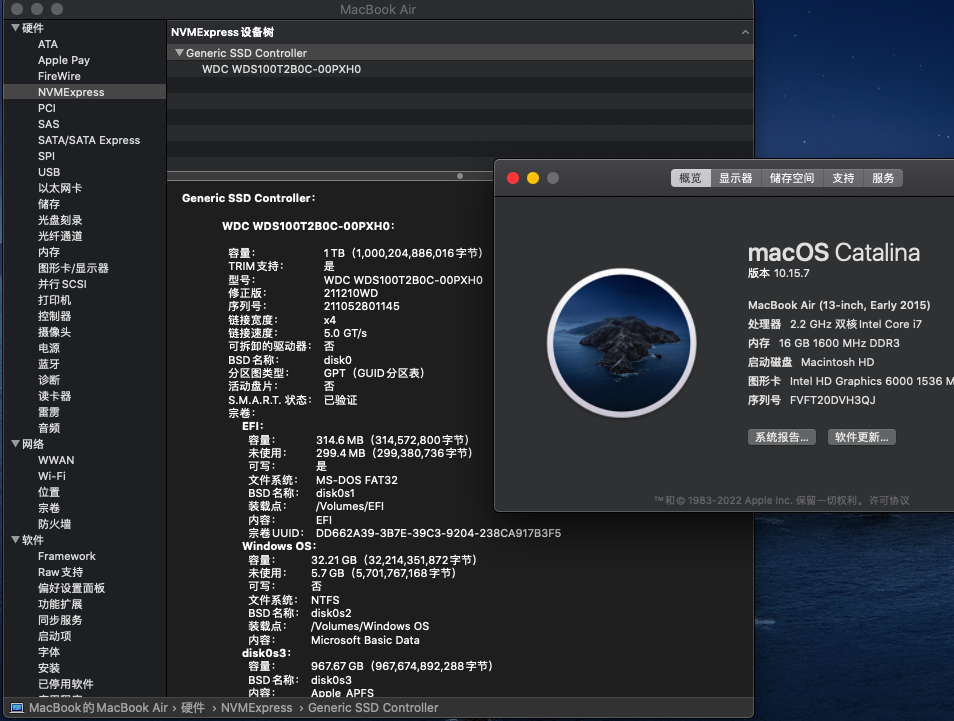This screenshot has width=954, height=721.
Task: Click the serial number FVFT20DVH3QJ
Action: (x=832, y=400)
